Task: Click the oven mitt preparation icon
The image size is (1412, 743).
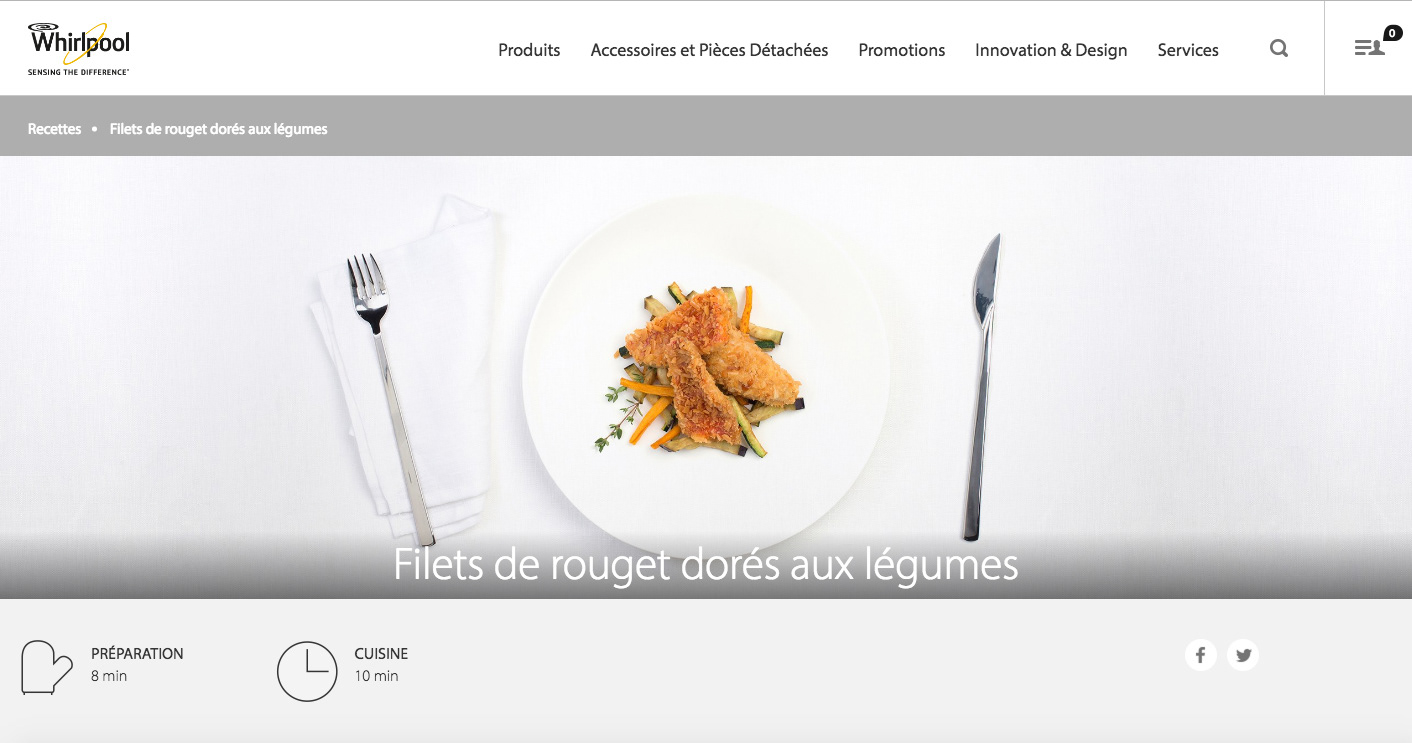Action: [47, 667]
